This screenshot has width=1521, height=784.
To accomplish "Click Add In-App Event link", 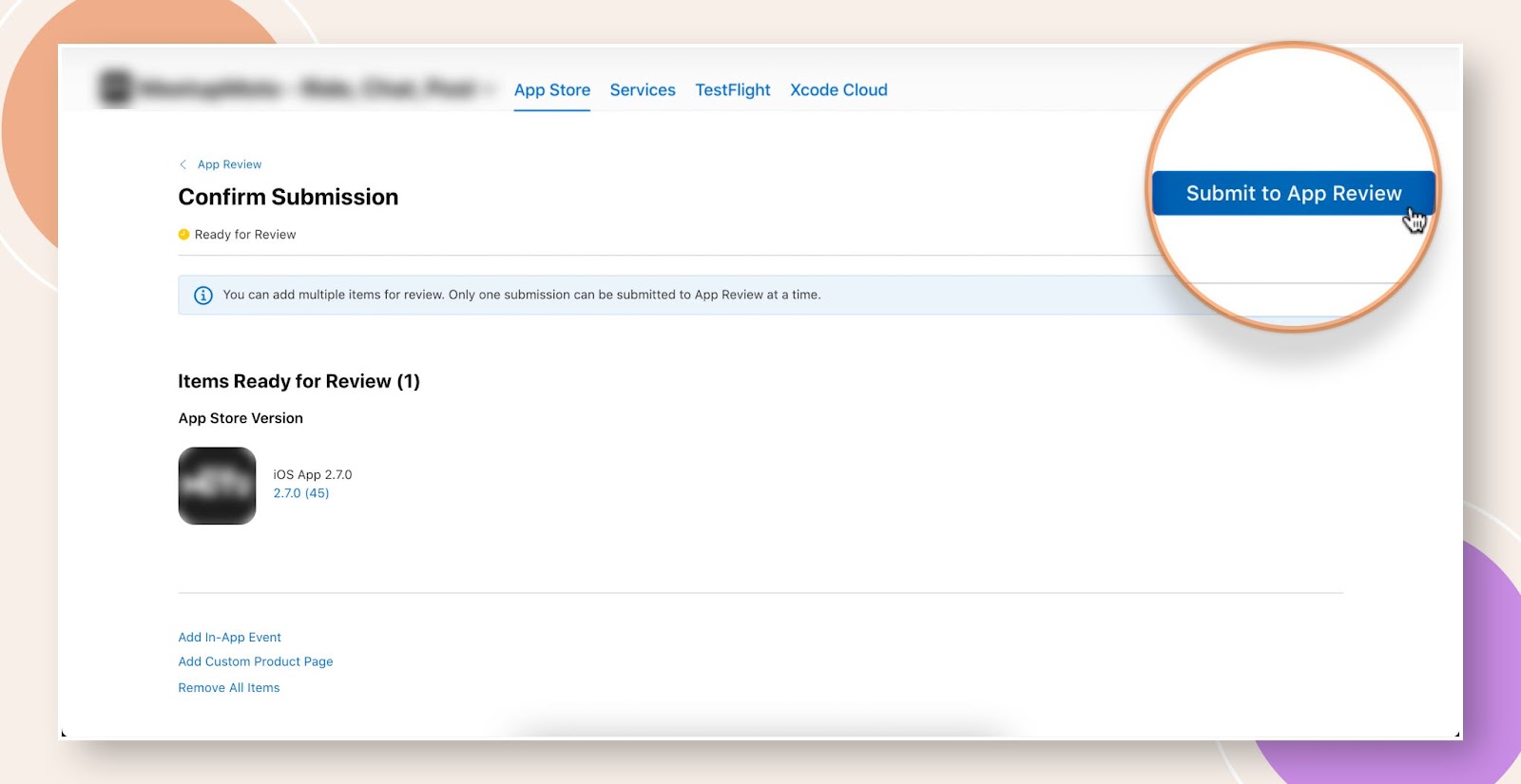I will 230,638.
